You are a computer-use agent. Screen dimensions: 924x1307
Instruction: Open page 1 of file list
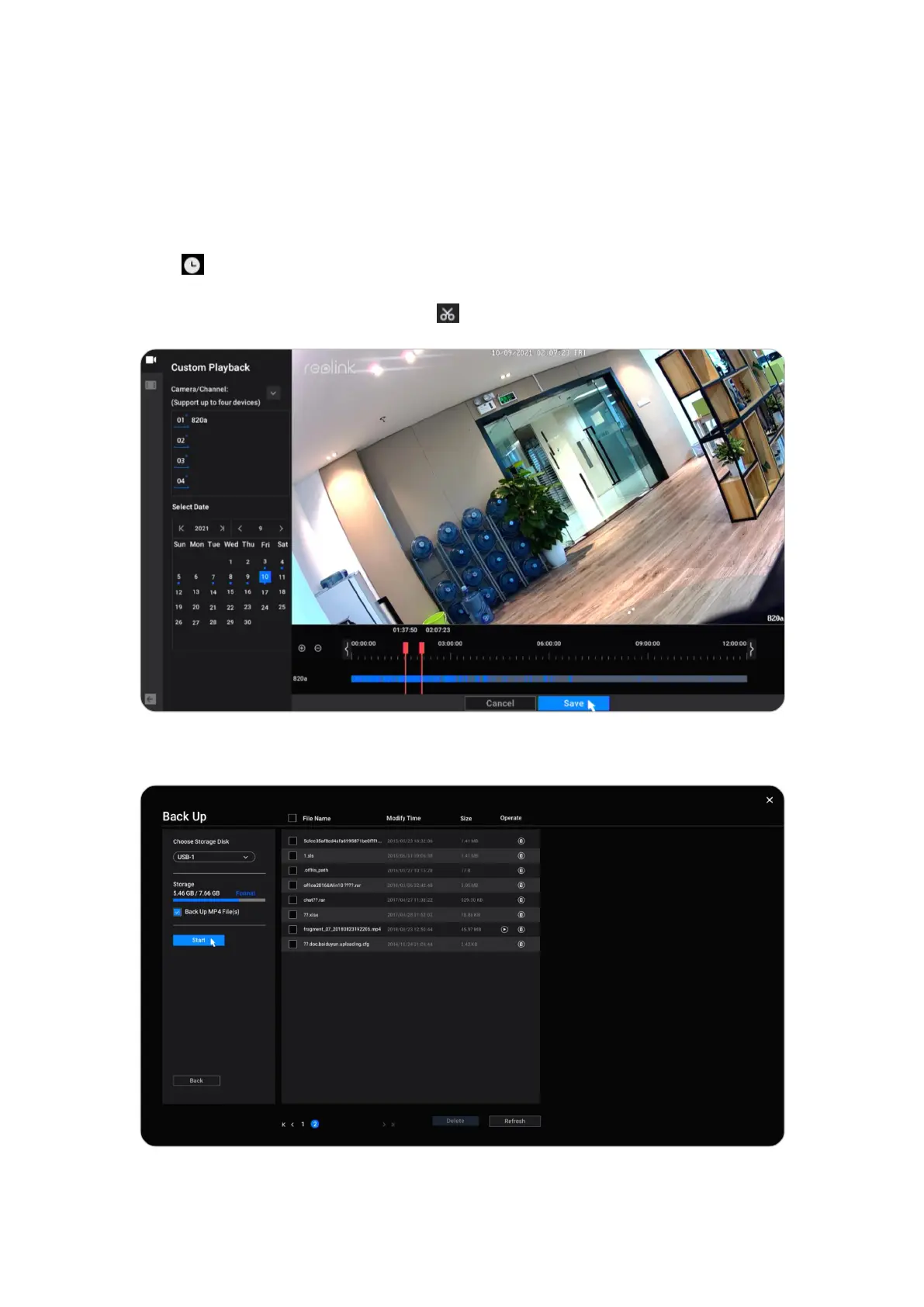[303, 1125]
